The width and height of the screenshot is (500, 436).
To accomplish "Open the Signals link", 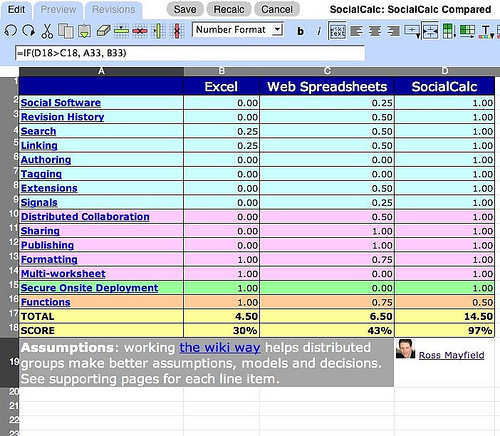I will pos(39,203).
